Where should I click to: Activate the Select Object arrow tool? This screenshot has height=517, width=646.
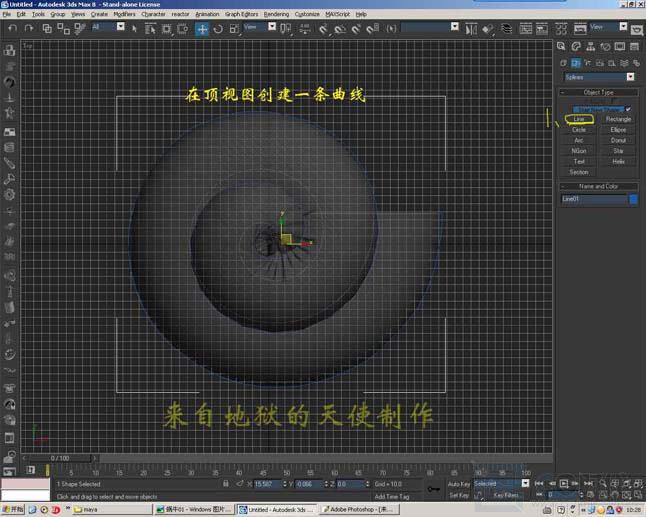pos(134,28)
